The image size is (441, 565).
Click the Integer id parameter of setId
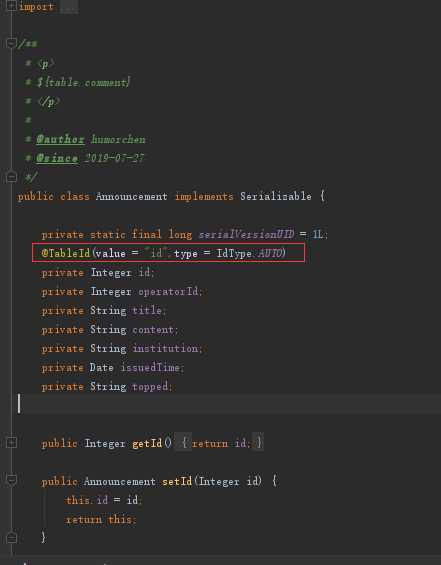(x=229, y=481)
